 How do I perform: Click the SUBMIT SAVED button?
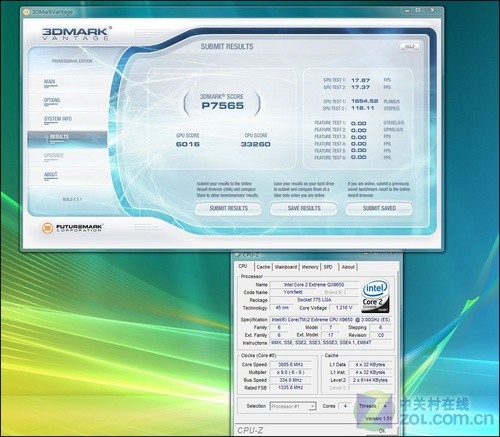(x=379, y=209)
